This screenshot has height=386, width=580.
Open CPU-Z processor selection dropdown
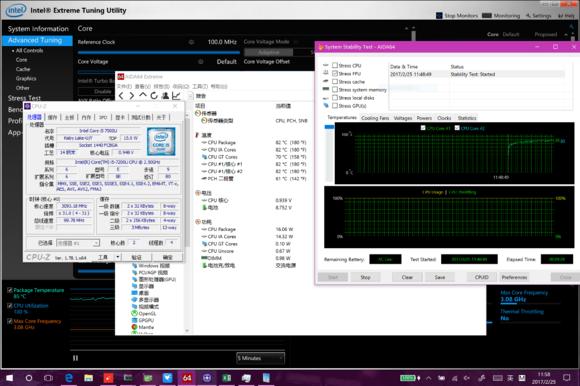(x=78, y=243)
